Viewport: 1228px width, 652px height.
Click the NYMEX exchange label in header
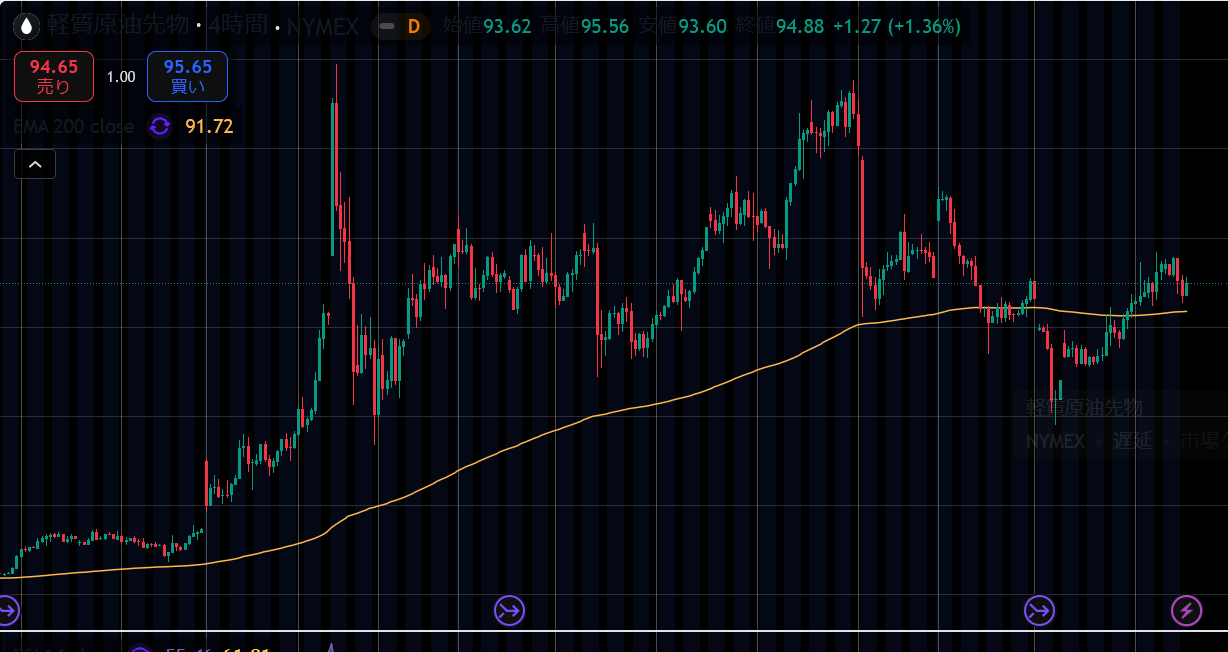[322, 26]
